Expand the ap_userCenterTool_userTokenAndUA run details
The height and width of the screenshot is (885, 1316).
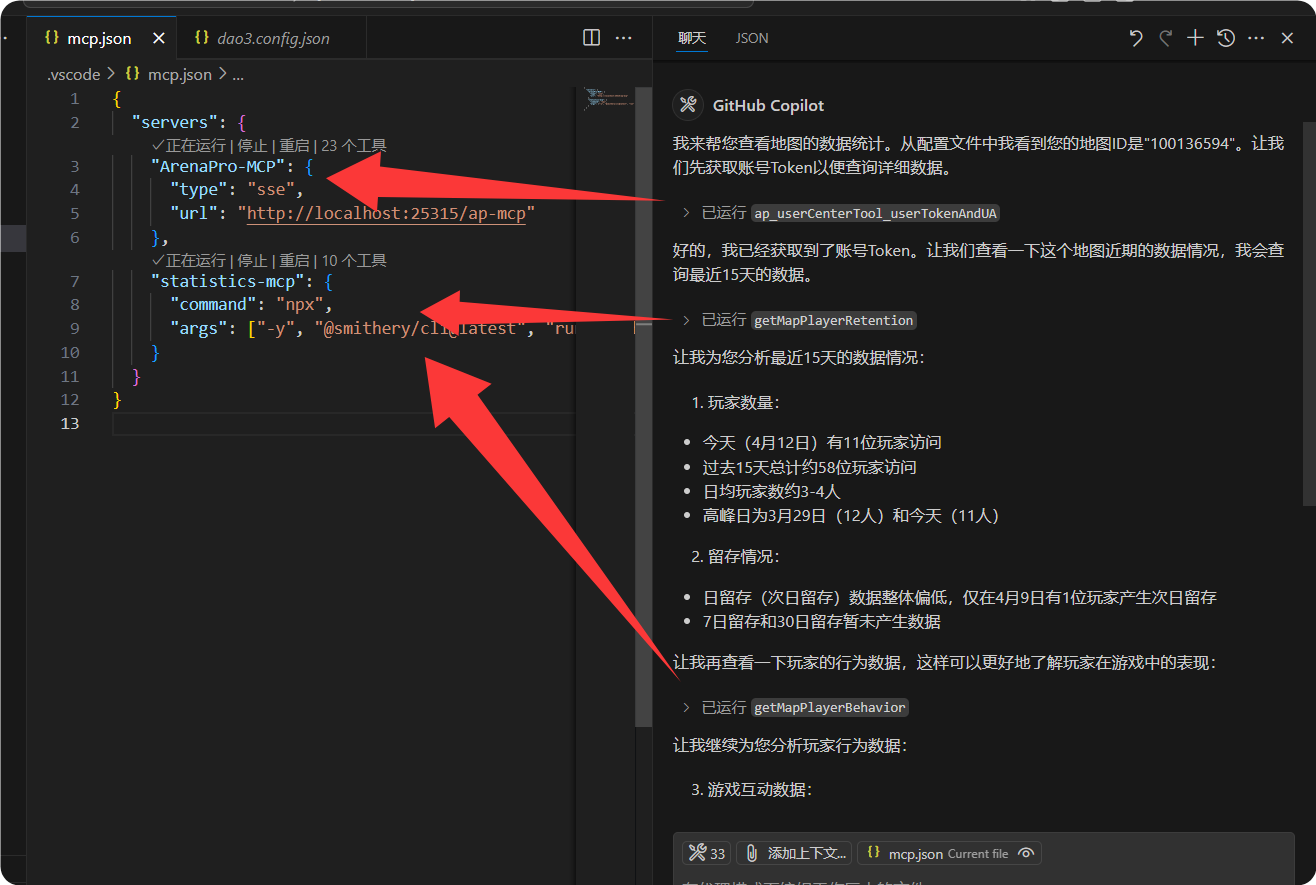click(x=686, y=213)
